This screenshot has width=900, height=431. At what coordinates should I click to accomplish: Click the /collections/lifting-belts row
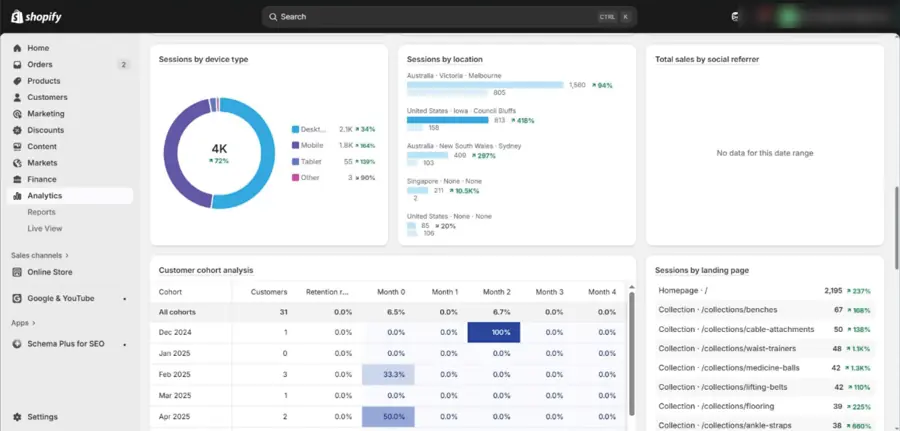(x=765, y=387)
